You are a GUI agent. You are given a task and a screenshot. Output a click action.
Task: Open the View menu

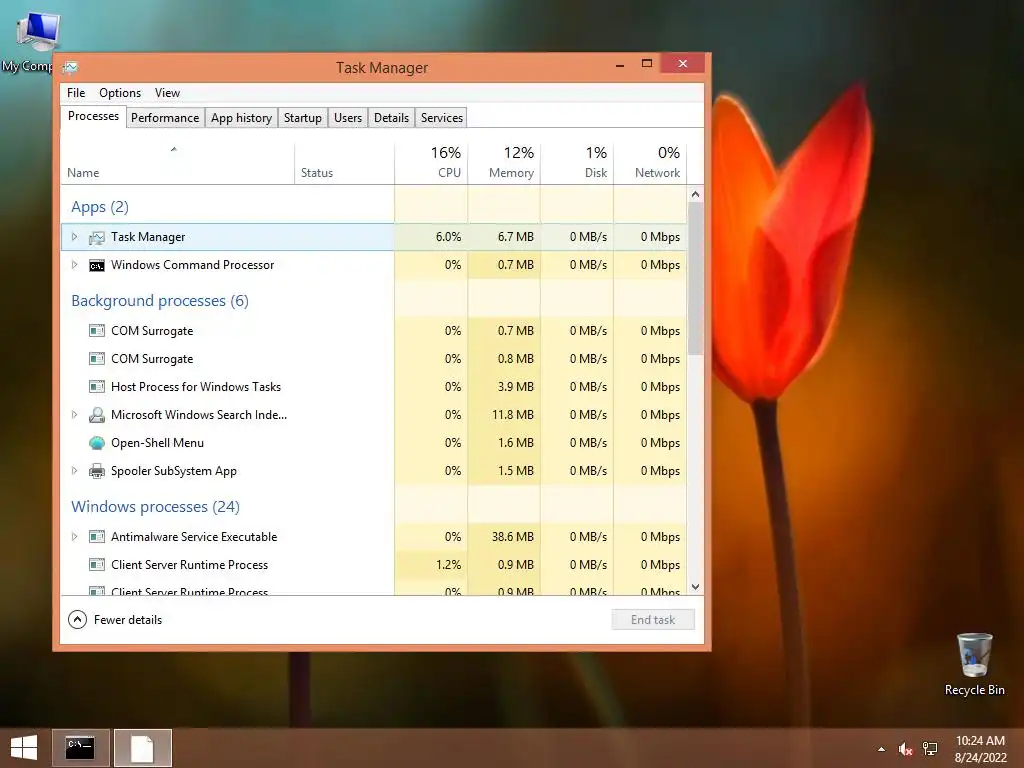(167, 93)
